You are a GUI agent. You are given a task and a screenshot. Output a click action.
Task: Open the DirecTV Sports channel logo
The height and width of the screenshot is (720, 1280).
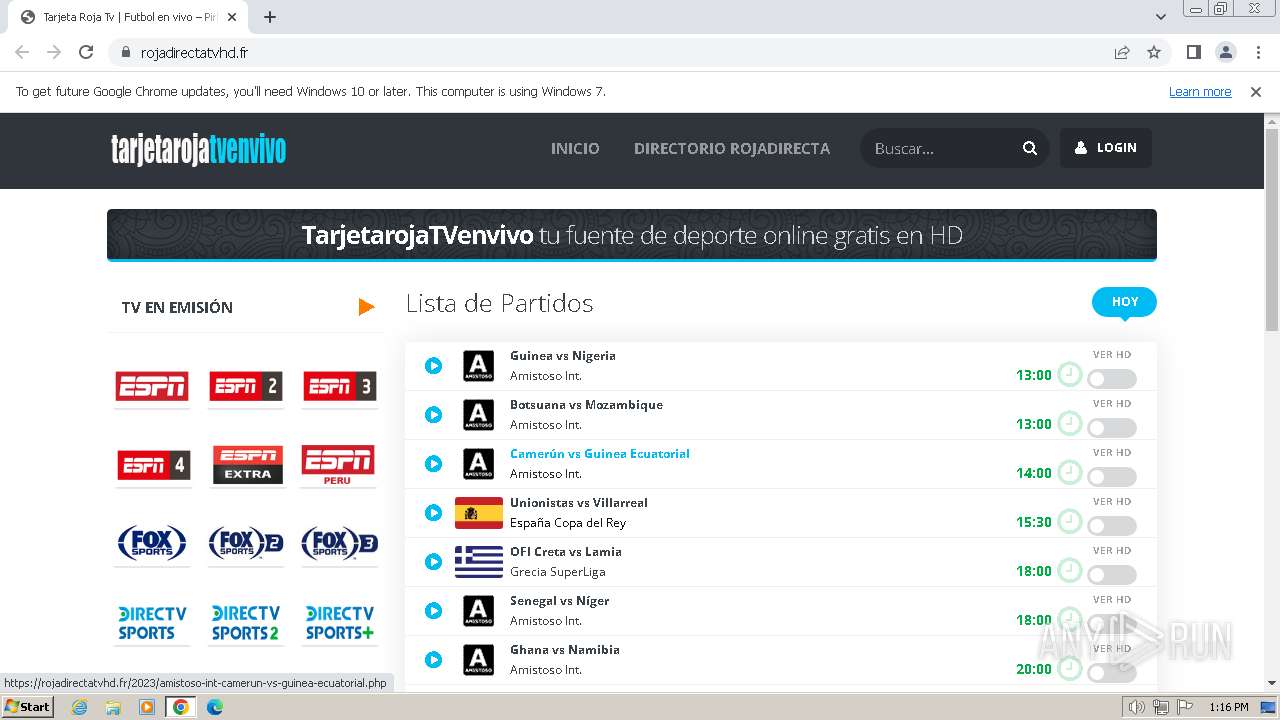tap(152, 622)
